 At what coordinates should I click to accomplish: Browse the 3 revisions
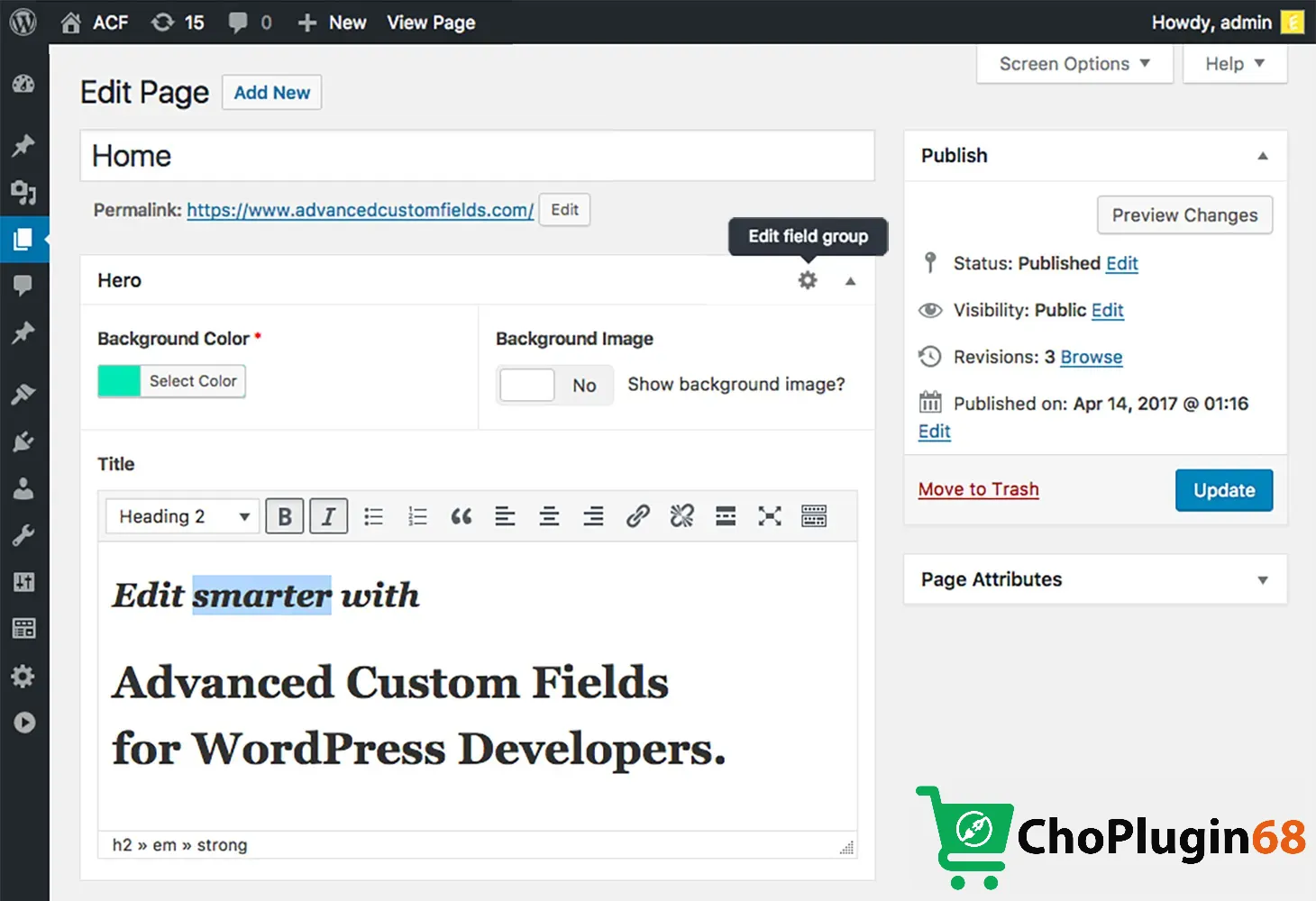pyautogui.click(x=1092, y=357)
